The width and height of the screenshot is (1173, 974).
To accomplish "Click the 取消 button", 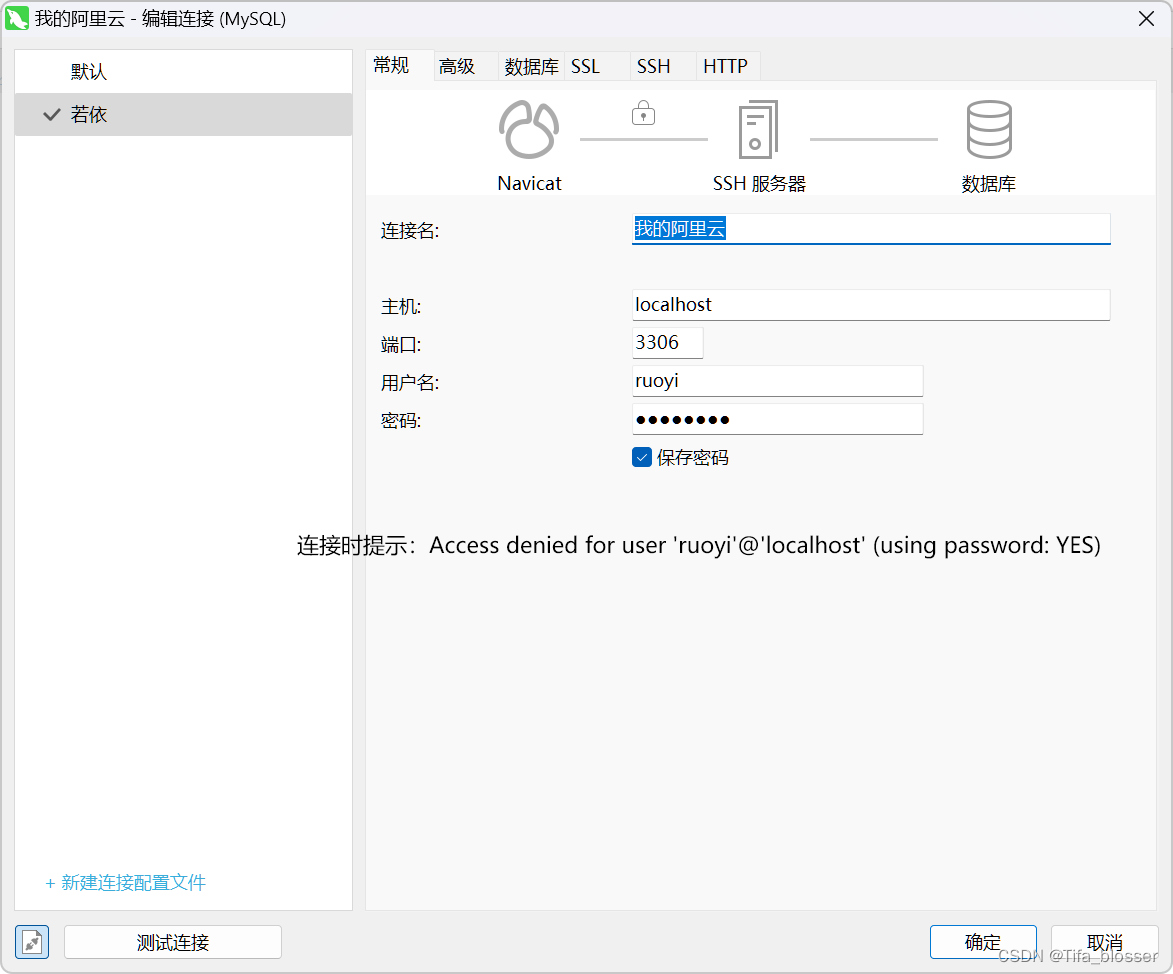I will click(x=1104, y=941).
